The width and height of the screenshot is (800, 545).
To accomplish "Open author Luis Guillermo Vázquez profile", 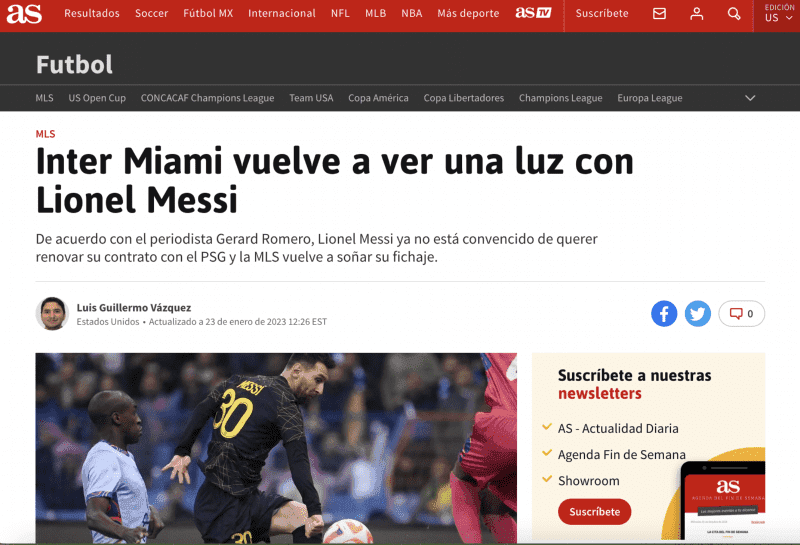I will click(x=134, y=307).
